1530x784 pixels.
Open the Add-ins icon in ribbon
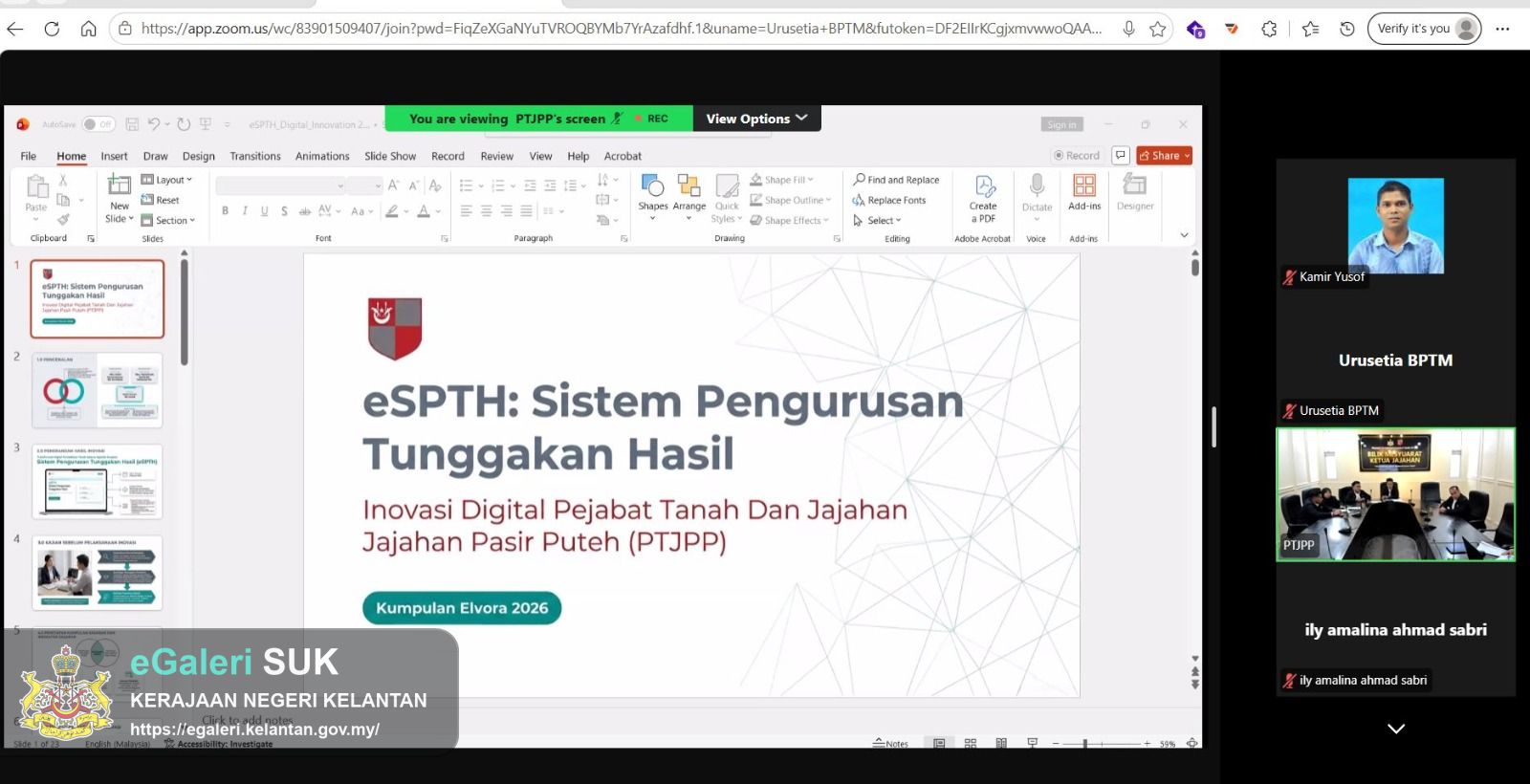[1084, 185]
